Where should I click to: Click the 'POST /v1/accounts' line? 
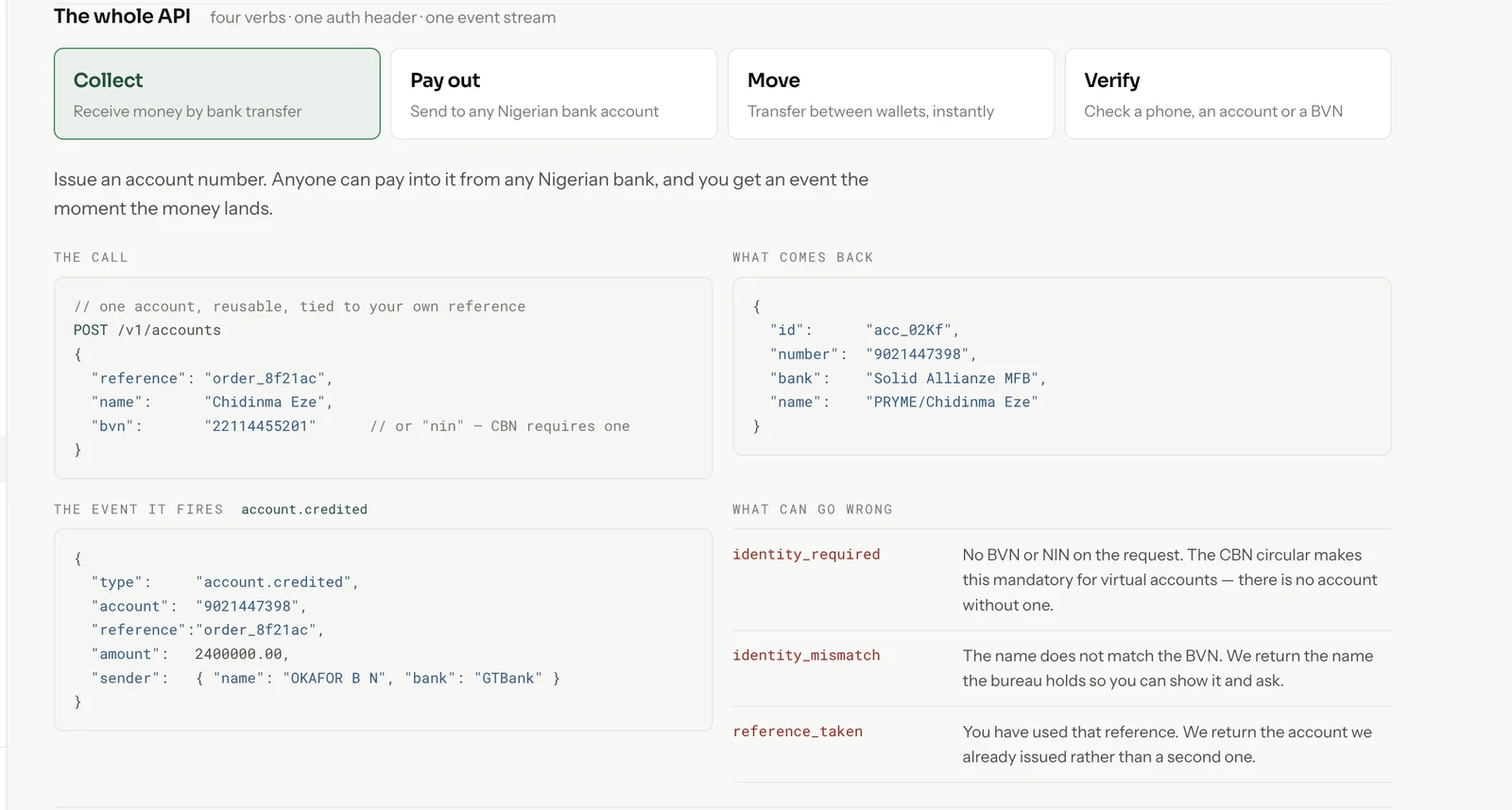pos(147,330)
